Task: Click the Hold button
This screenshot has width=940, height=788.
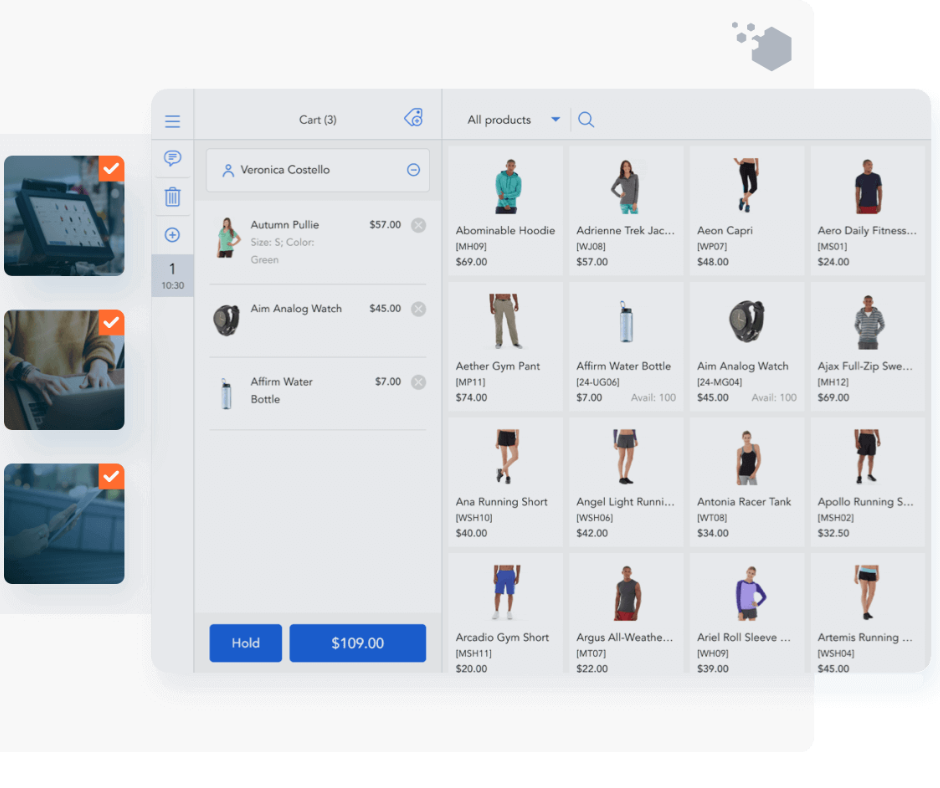Action: pyautogui.click(x=245, y=643)
